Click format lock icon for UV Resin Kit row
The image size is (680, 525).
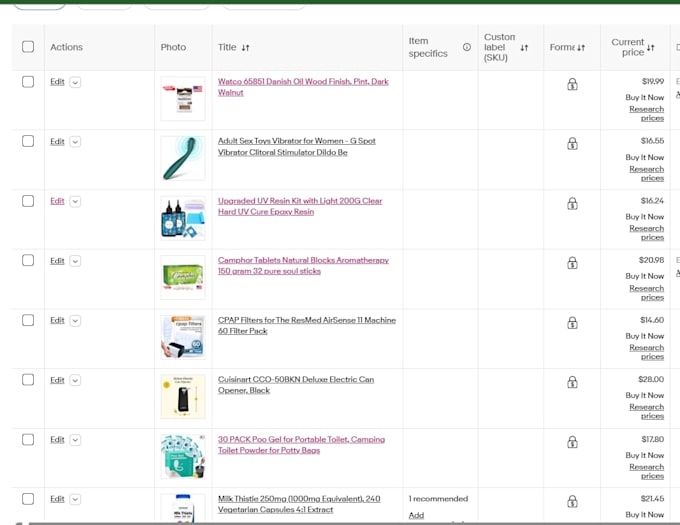click(572, 203)
